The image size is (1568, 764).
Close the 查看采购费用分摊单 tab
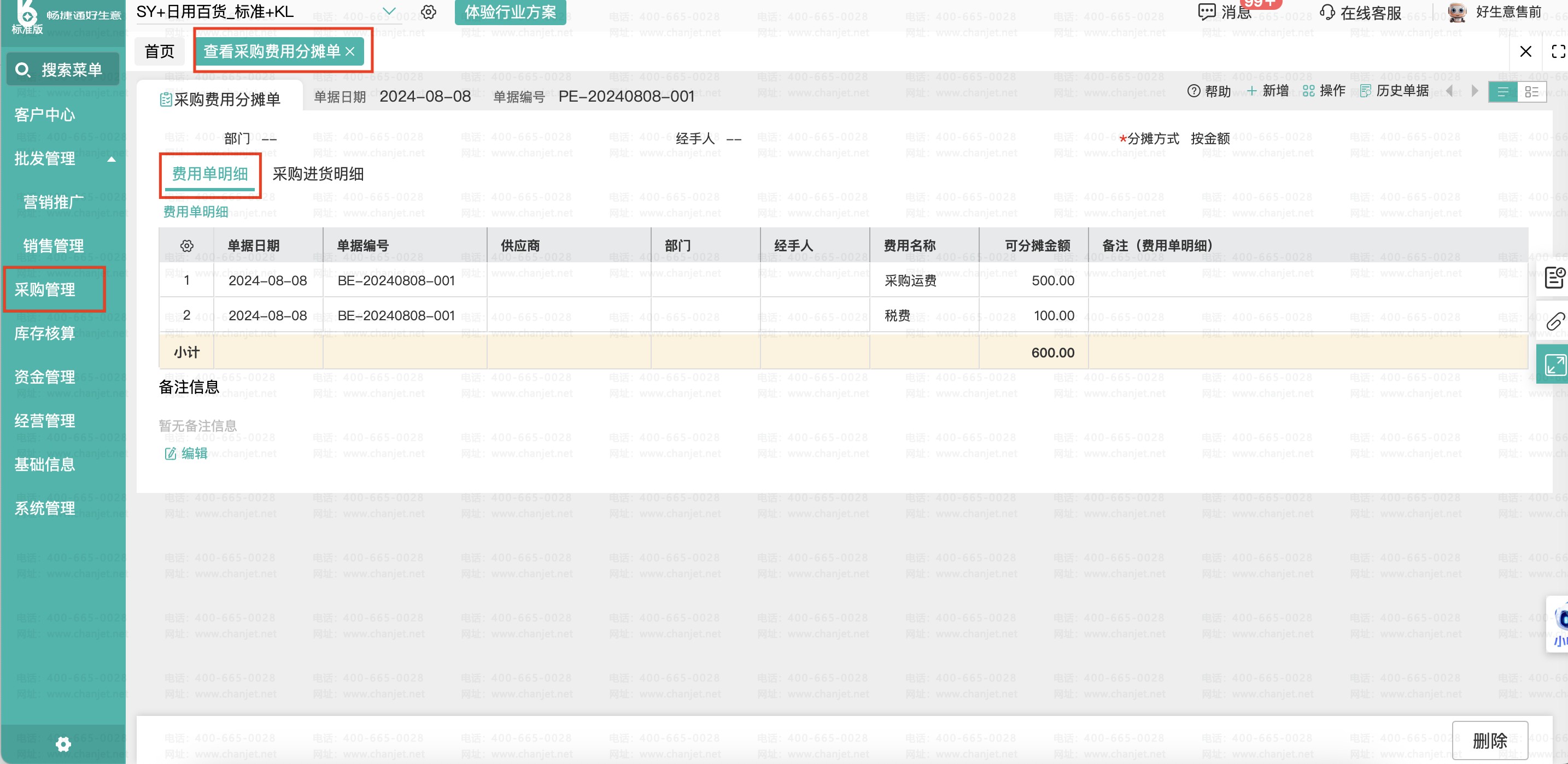pos(350,52)
